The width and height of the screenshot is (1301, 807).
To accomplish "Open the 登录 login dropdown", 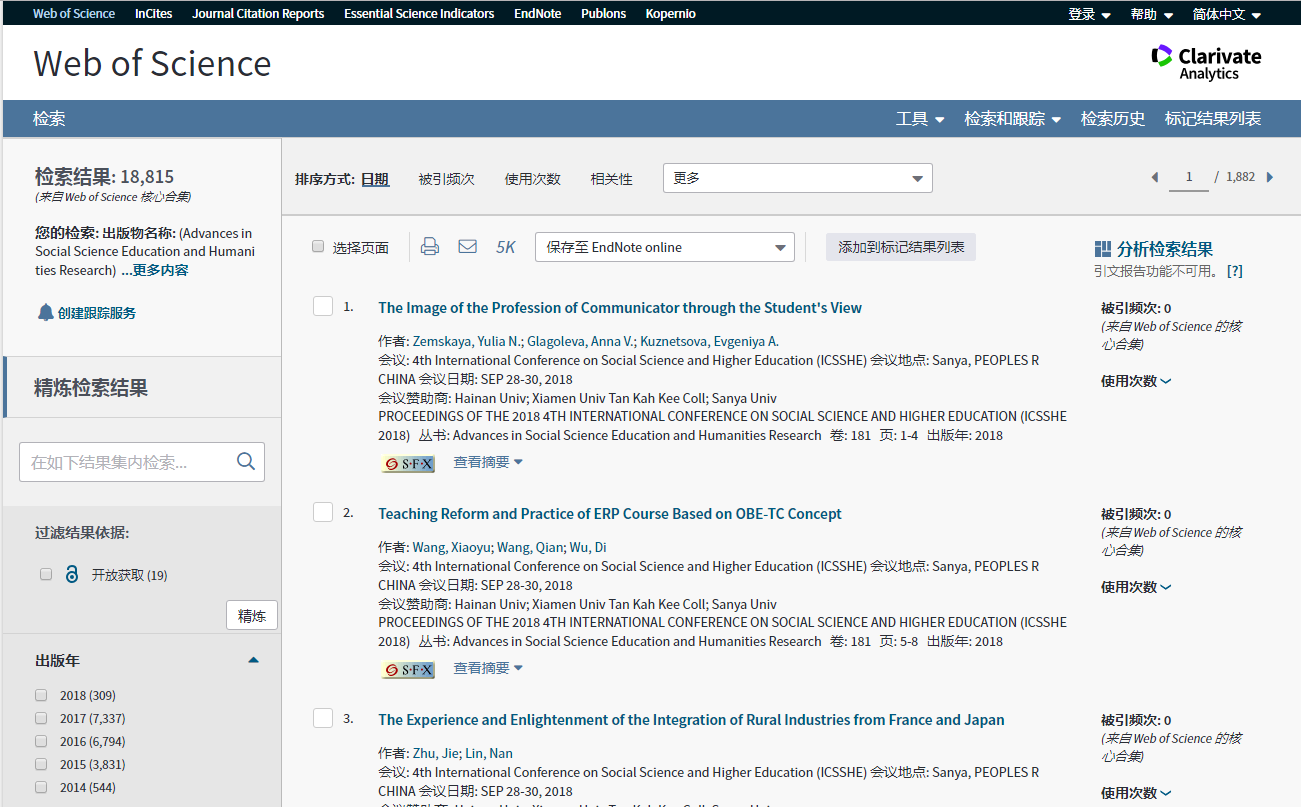I will [1089, 14].
